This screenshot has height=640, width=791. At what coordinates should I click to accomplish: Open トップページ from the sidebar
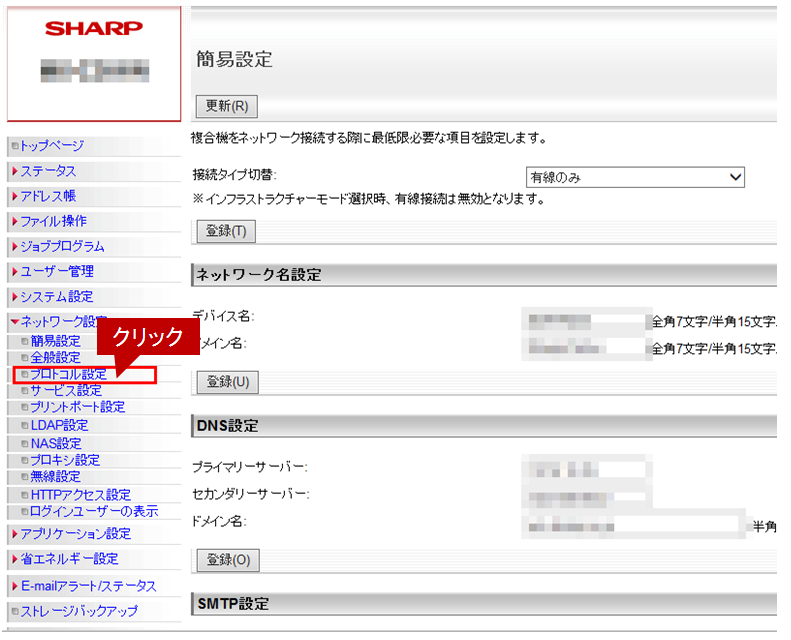tap(52, 146)
